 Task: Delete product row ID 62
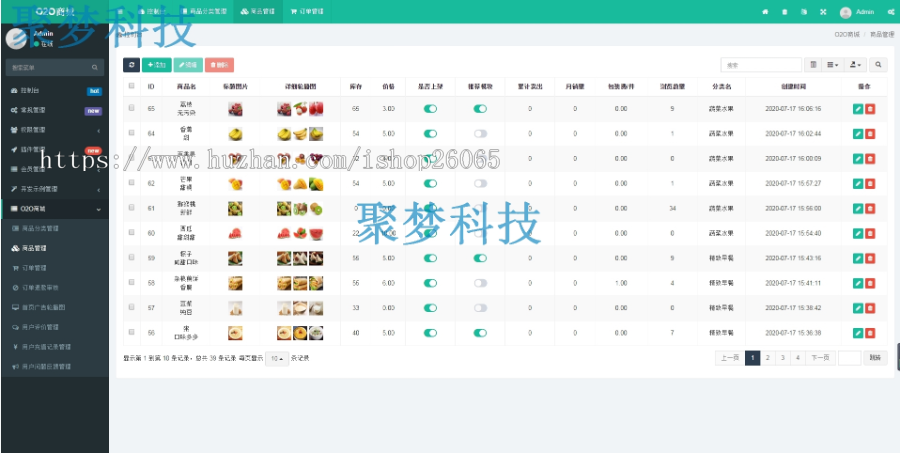(x=870, y=183)
